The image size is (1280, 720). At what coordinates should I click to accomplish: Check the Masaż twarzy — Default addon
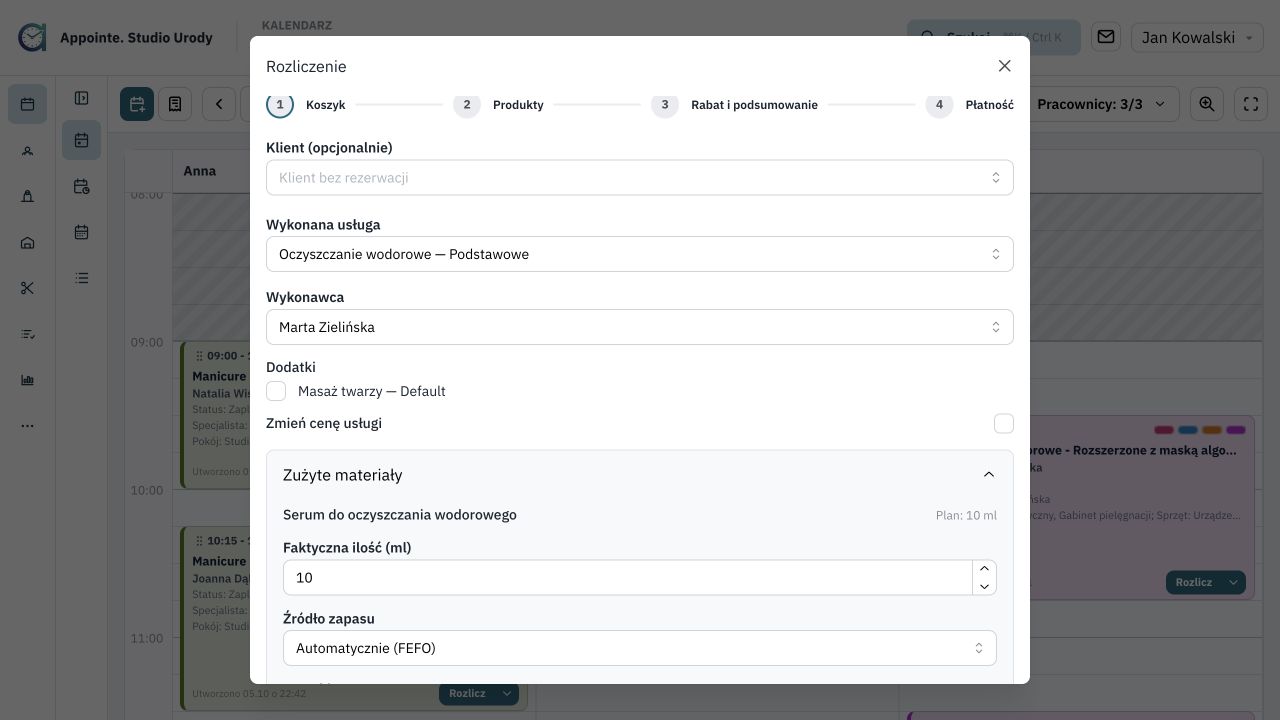coord(276,391)
